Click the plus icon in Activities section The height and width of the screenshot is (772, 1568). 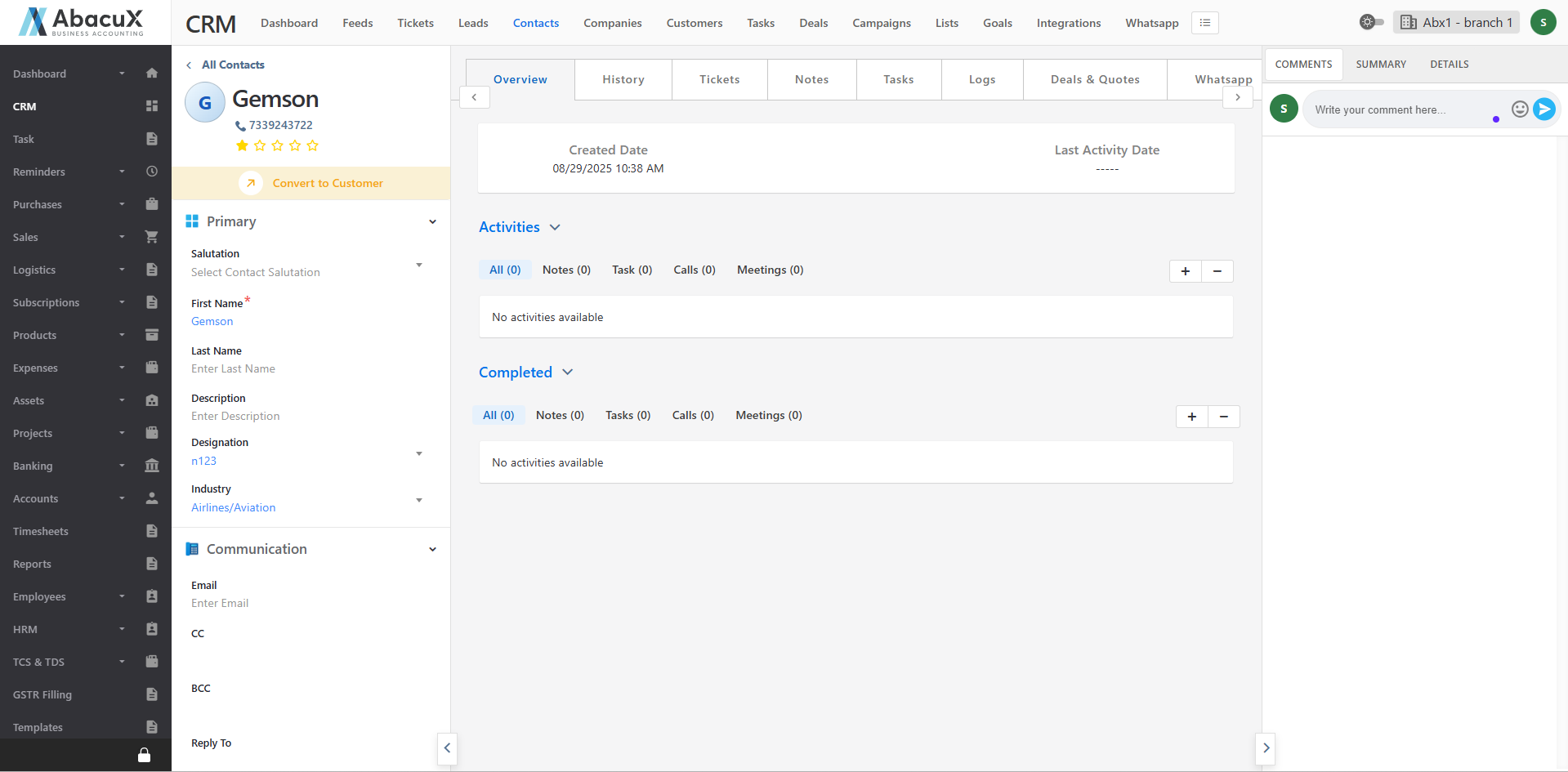[x=1185, y=271]
